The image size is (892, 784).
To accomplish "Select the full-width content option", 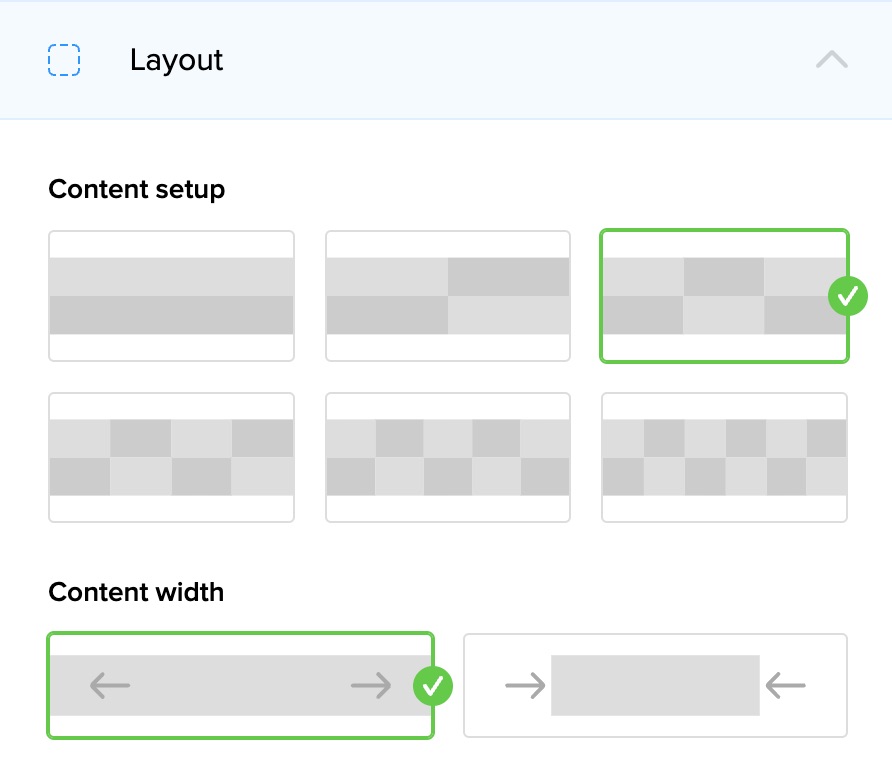I will tap(240, 686).
